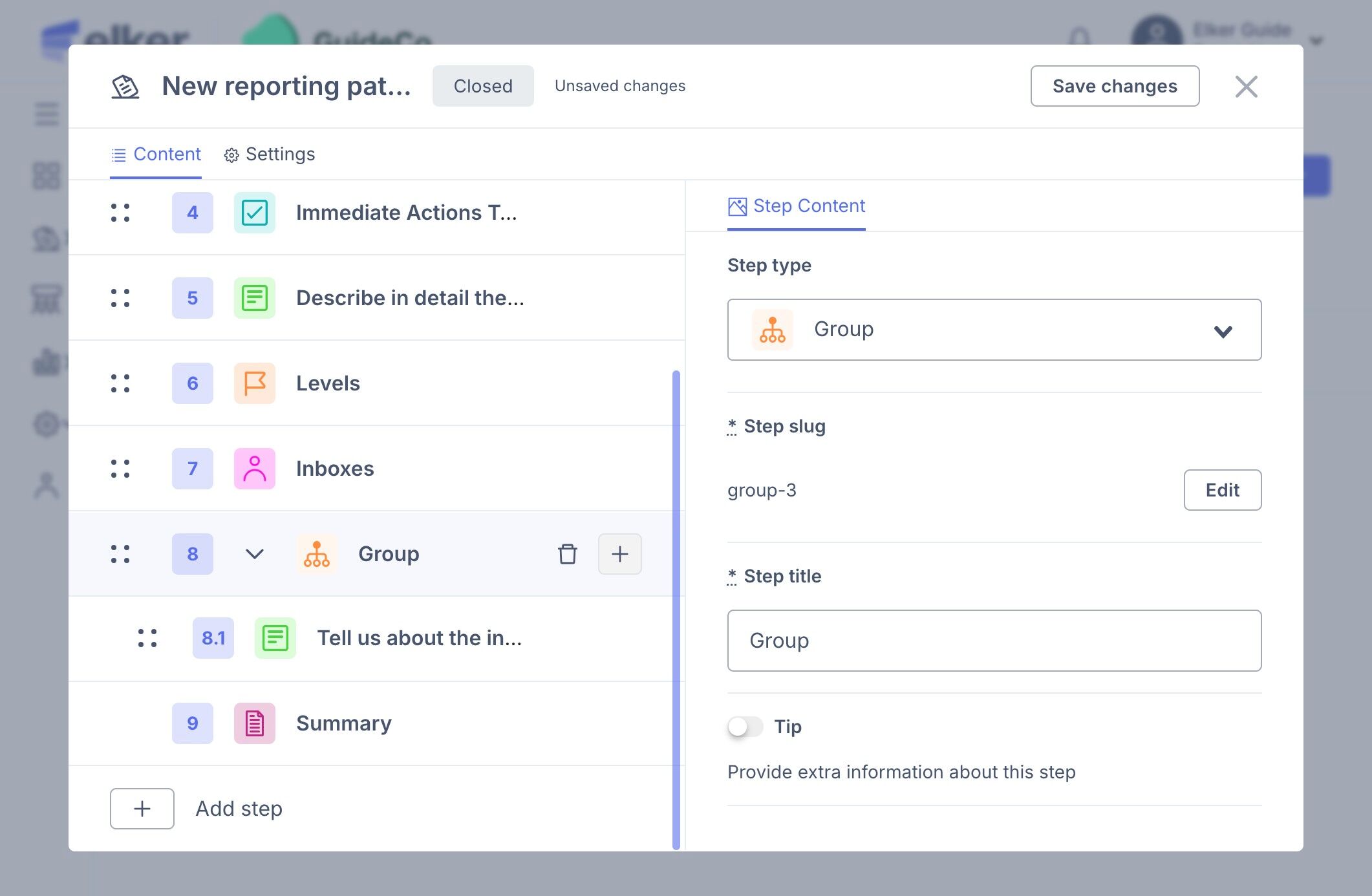Click the Step title input field

tap(993, 641)
